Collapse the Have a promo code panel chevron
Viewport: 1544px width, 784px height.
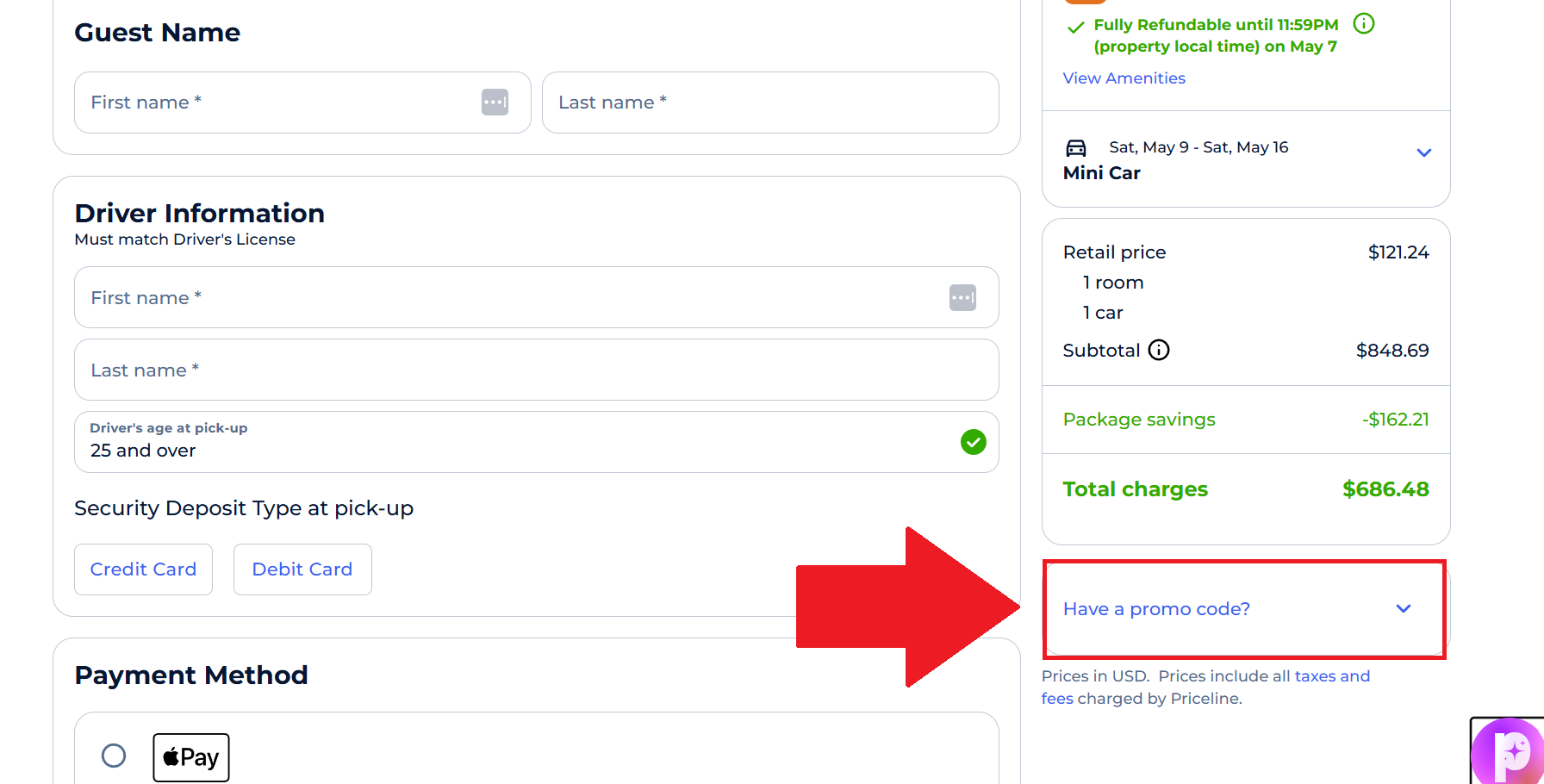1403,608
